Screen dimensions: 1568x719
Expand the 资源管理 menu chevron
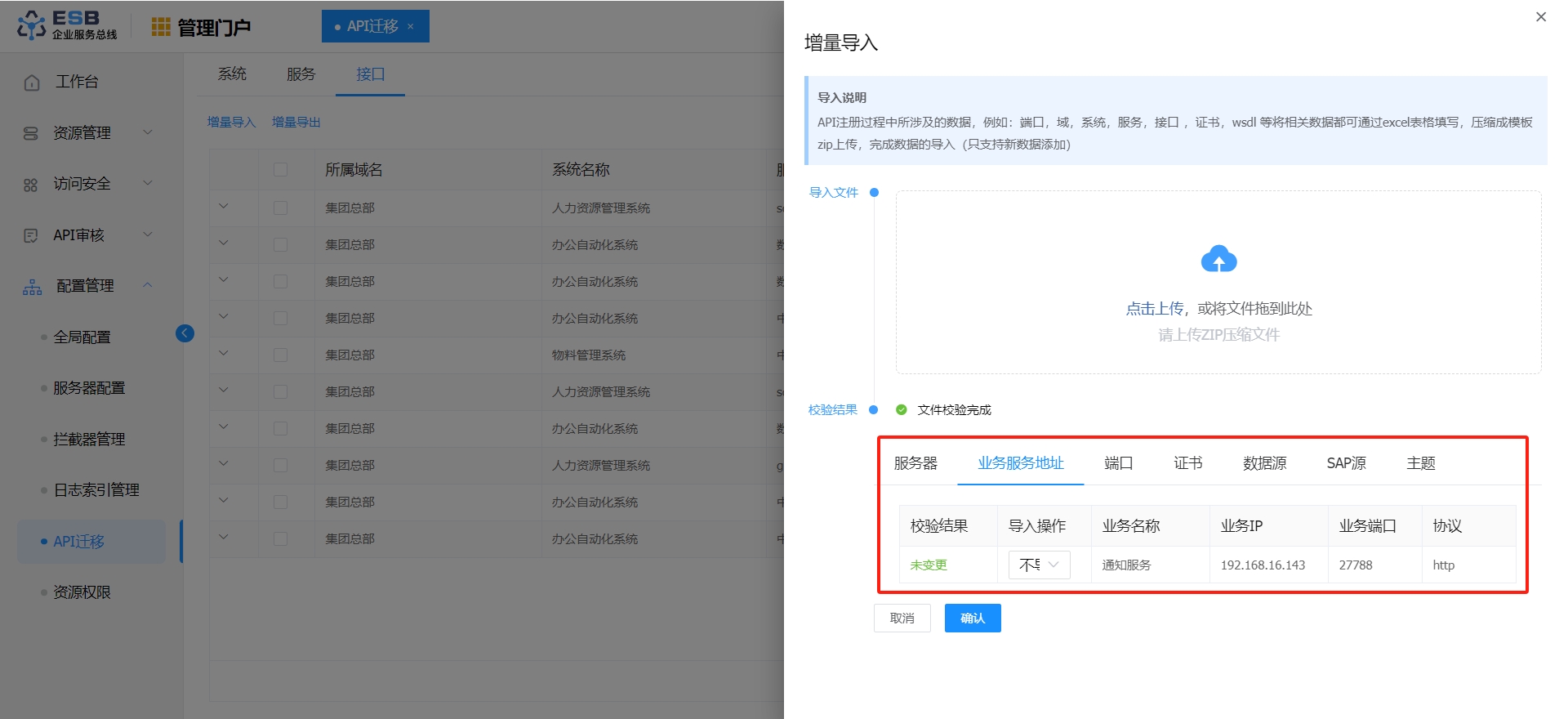[x=148, y=132]
